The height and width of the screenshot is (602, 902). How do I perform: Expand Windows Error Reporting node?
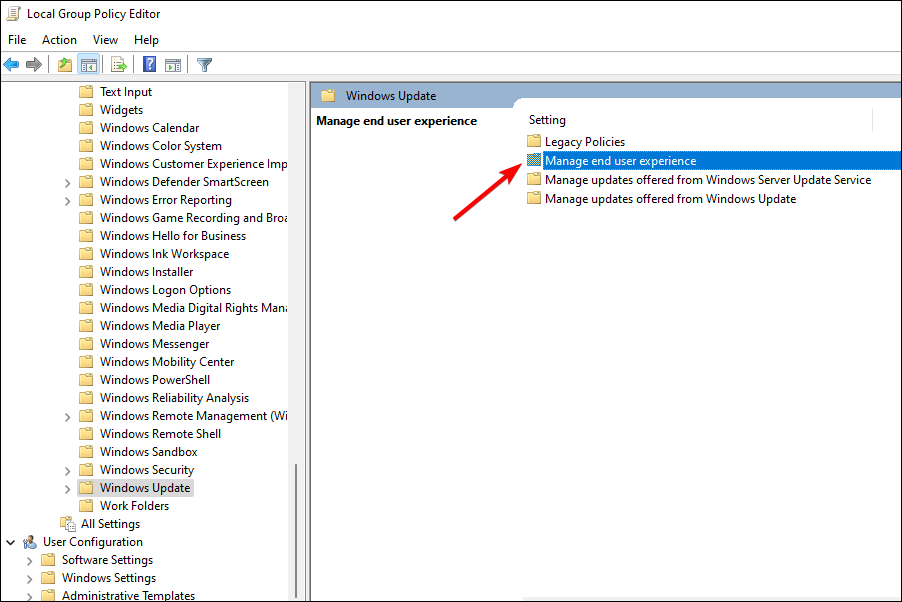click(67, 201)
